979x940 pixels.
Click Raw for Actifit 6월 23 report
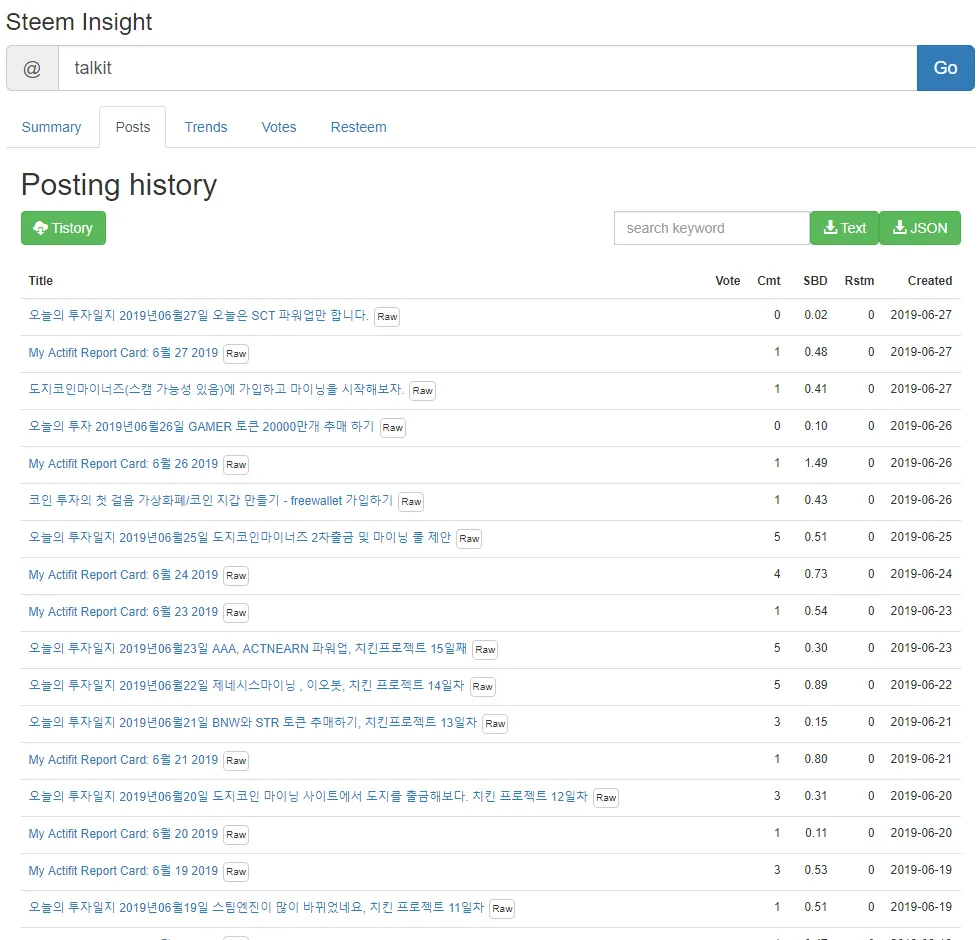pos(236,613)
